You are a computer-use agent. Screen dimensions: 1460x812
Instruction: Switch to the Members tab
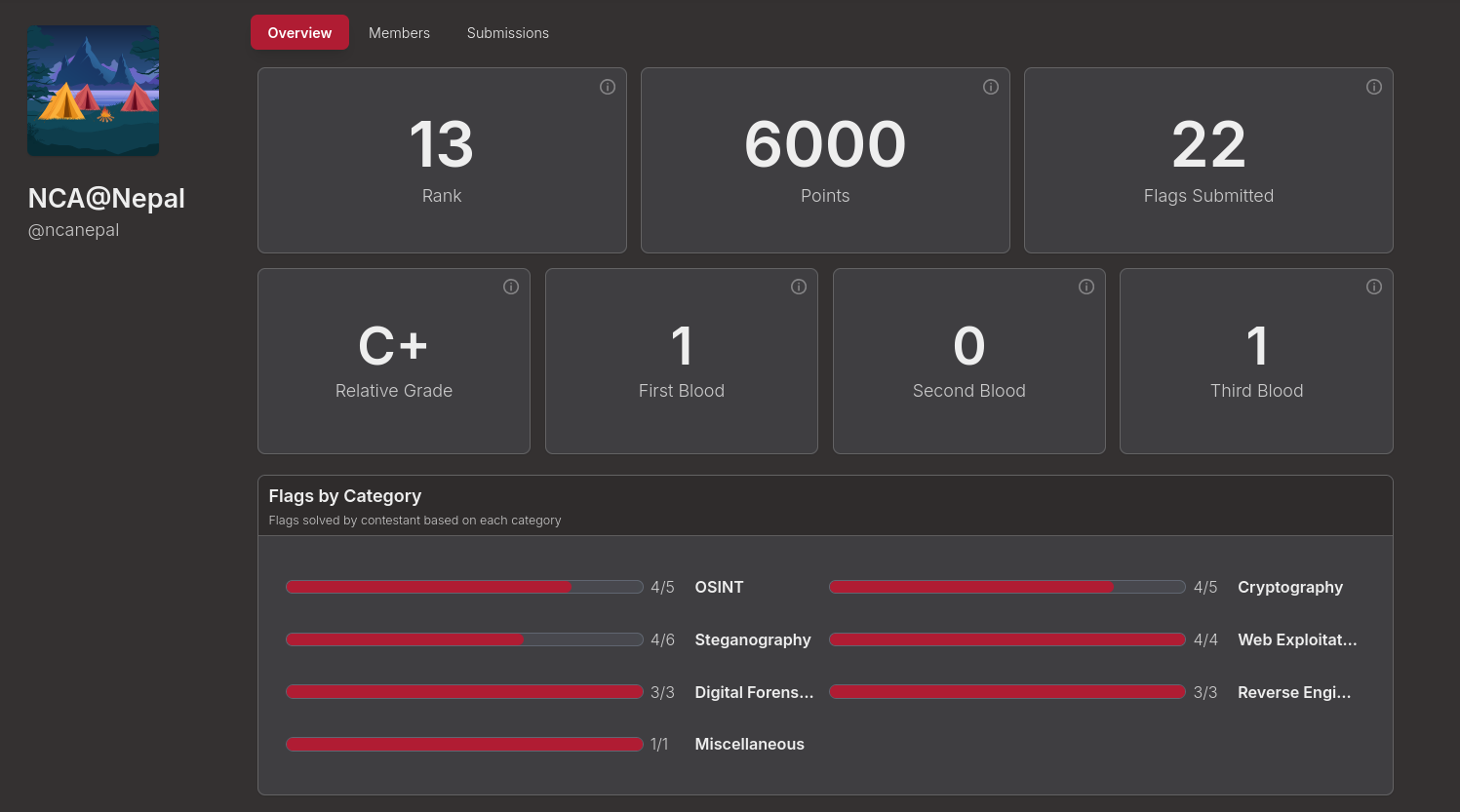point(399,33)
